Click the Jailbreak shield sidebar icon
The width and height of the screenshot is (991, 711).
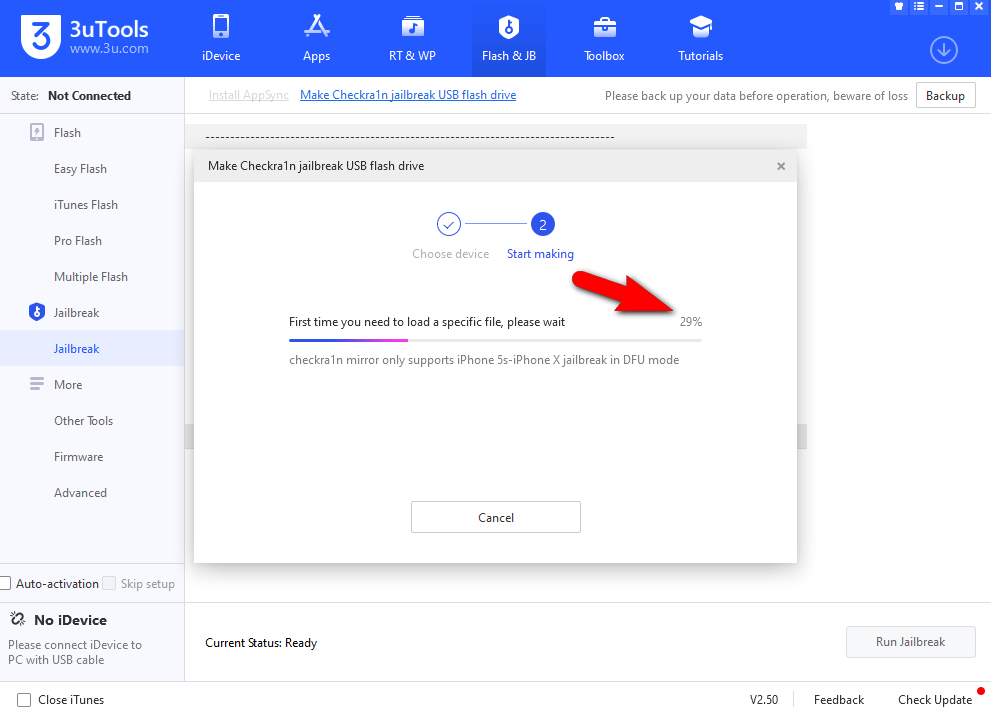(x=37, y=312)
